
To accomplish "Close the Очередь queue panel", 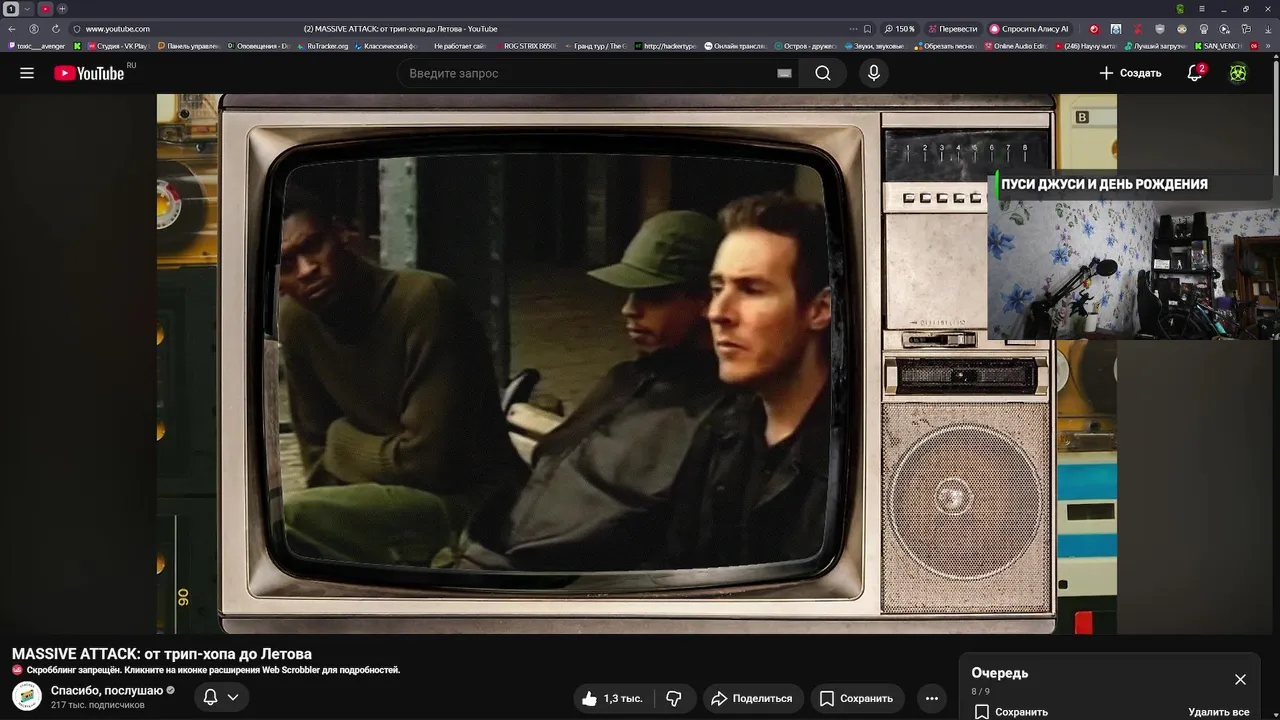I will [1240, 679].
